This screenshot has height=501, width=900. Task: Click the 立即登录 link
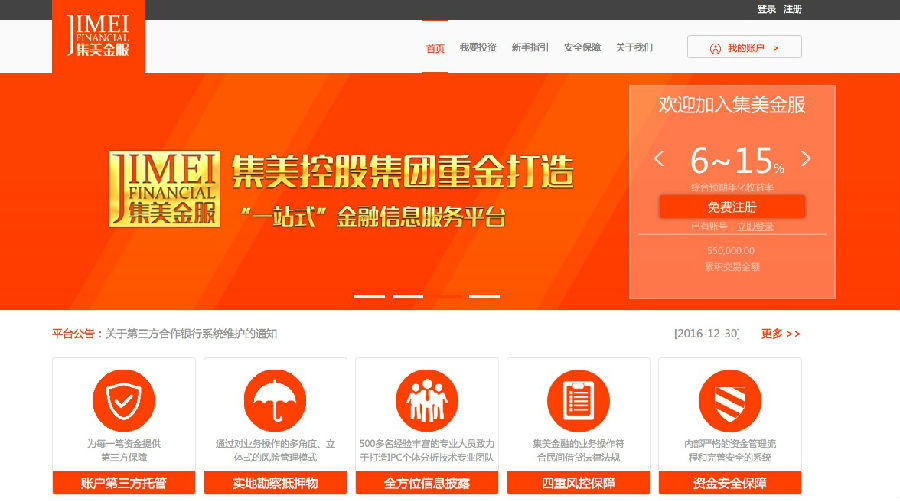point(755,227)
